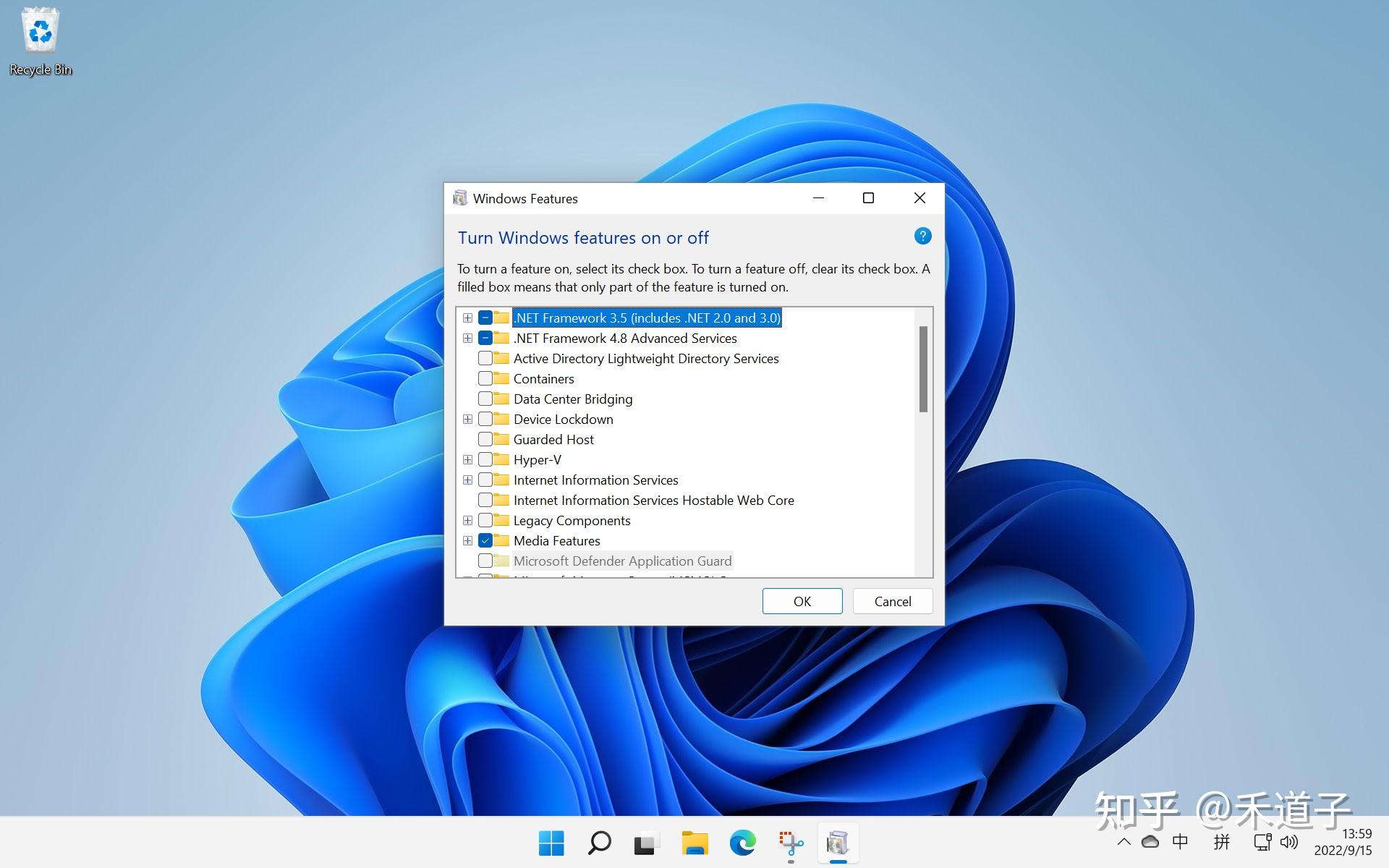1389x868 pixels.
Task: Expand .NET Framework 4.8 Advanced Services
Action: pos(468,338)
